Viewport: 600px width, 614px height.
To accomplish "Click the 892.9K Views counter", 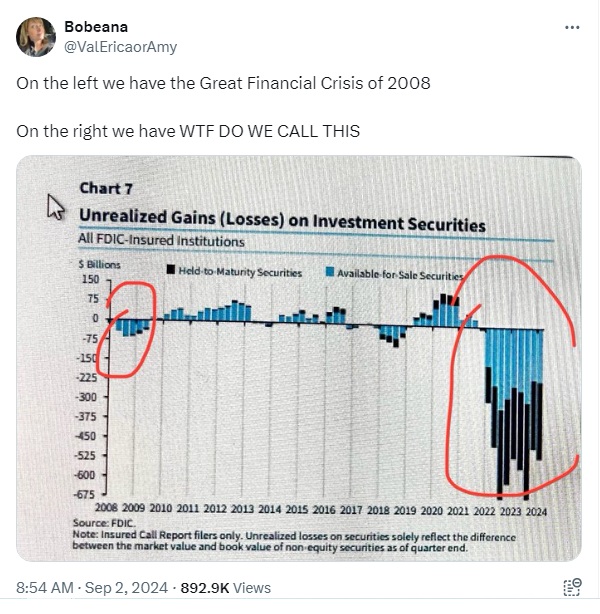I will point(226,588).
